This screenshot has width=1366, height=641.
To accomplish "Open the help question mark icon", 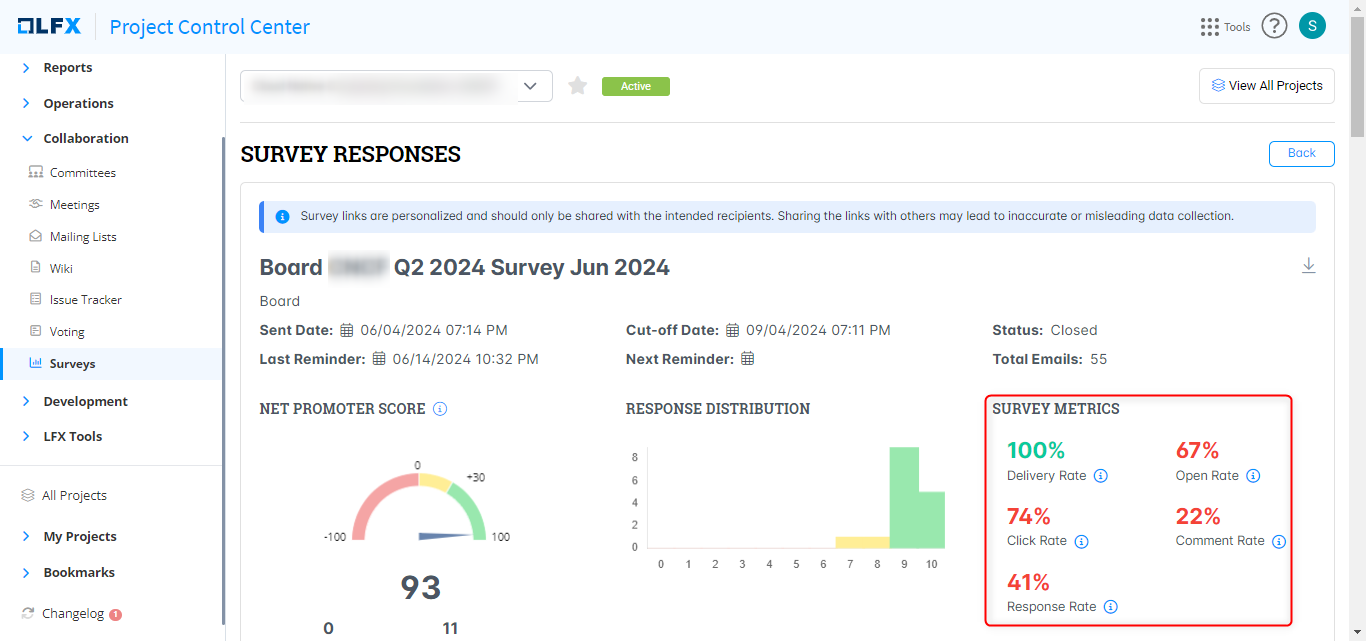I will (1273, 27).
